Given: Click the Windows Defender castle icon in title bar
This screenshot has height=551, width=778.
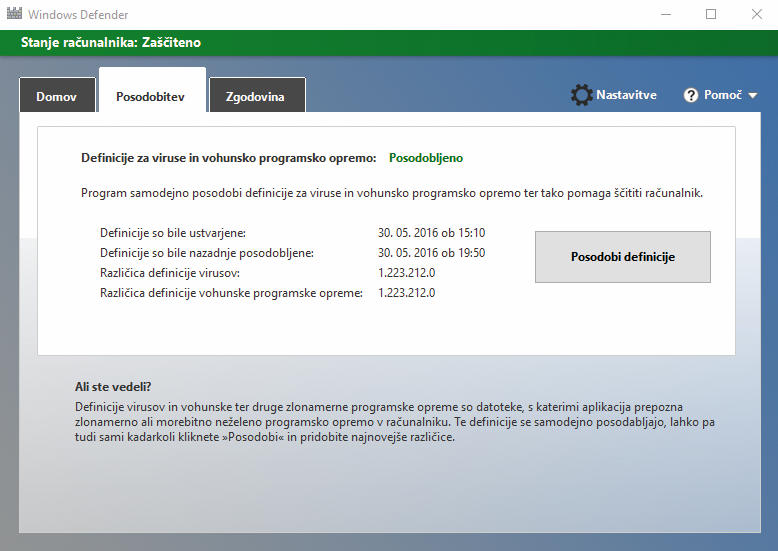Looking at the screenshot, I should point(14,13).
